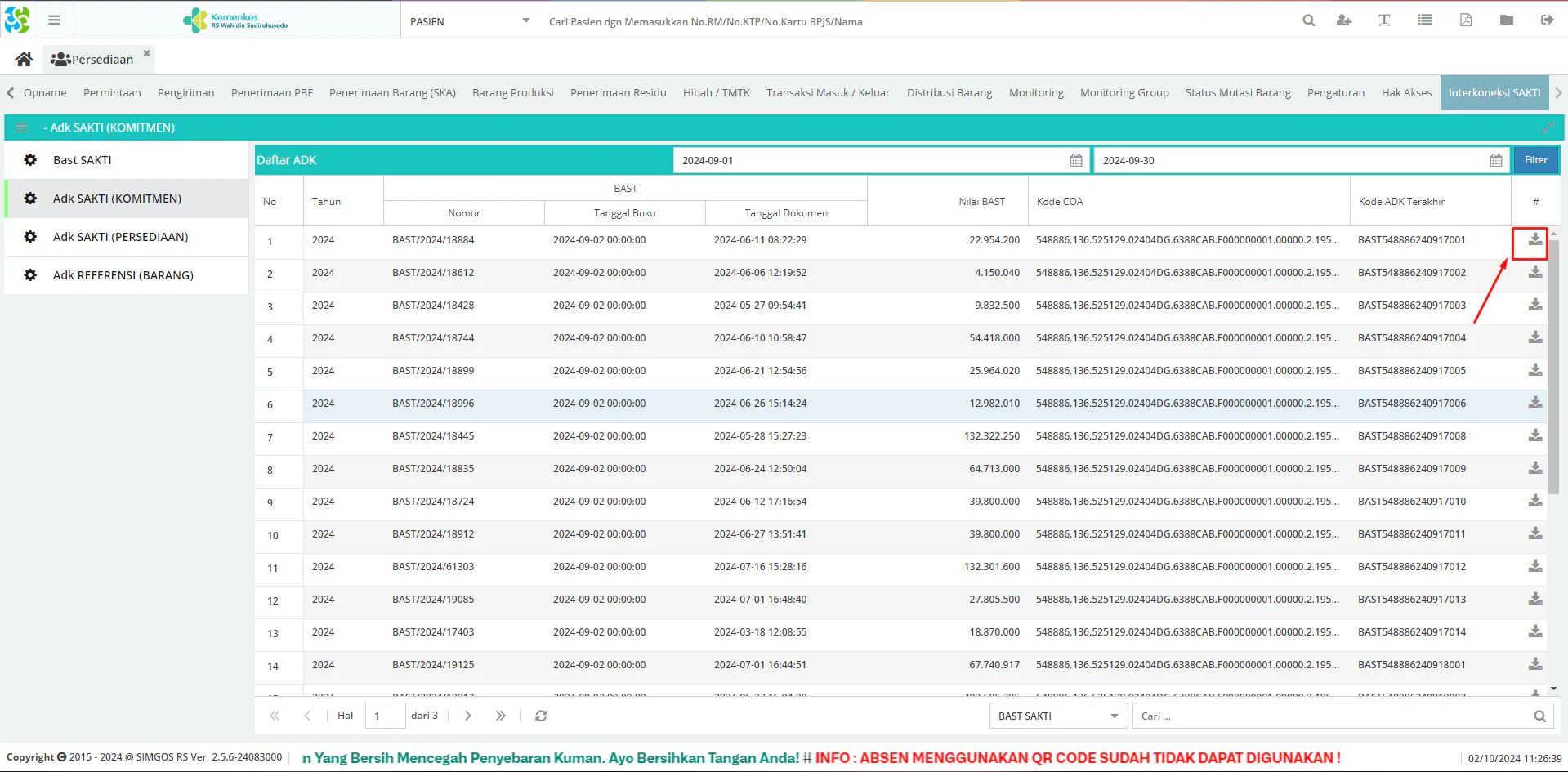Refresh the Daftar ADK table
This screenshot has width=1568, height=772.
pos(541,716)
